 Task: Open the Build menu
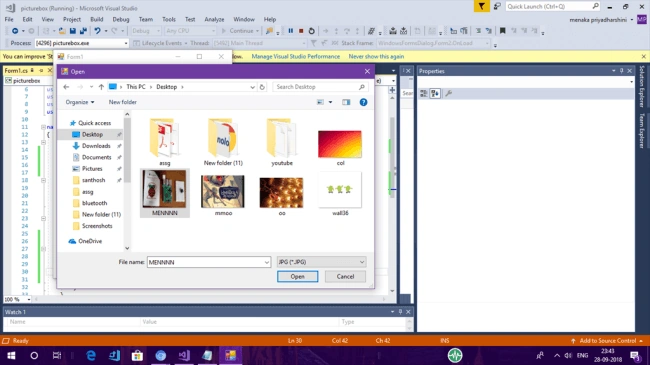pos(97,19)
